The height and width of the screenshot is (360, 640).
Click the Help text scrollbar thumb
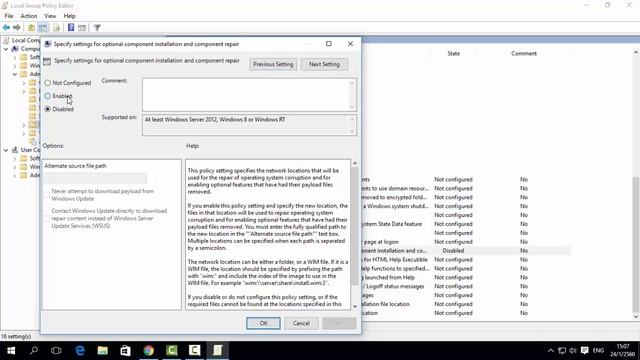[x=355, y=227]
